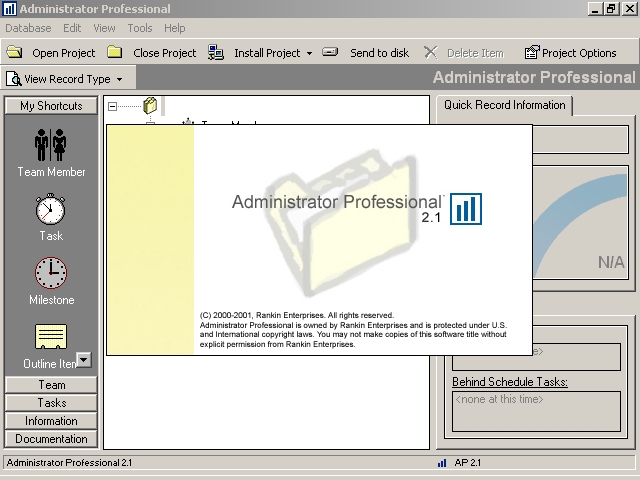This screenshot has height=480, width=640.
Task: Click the Send to disk drive icon
Action: pos(330,52)
